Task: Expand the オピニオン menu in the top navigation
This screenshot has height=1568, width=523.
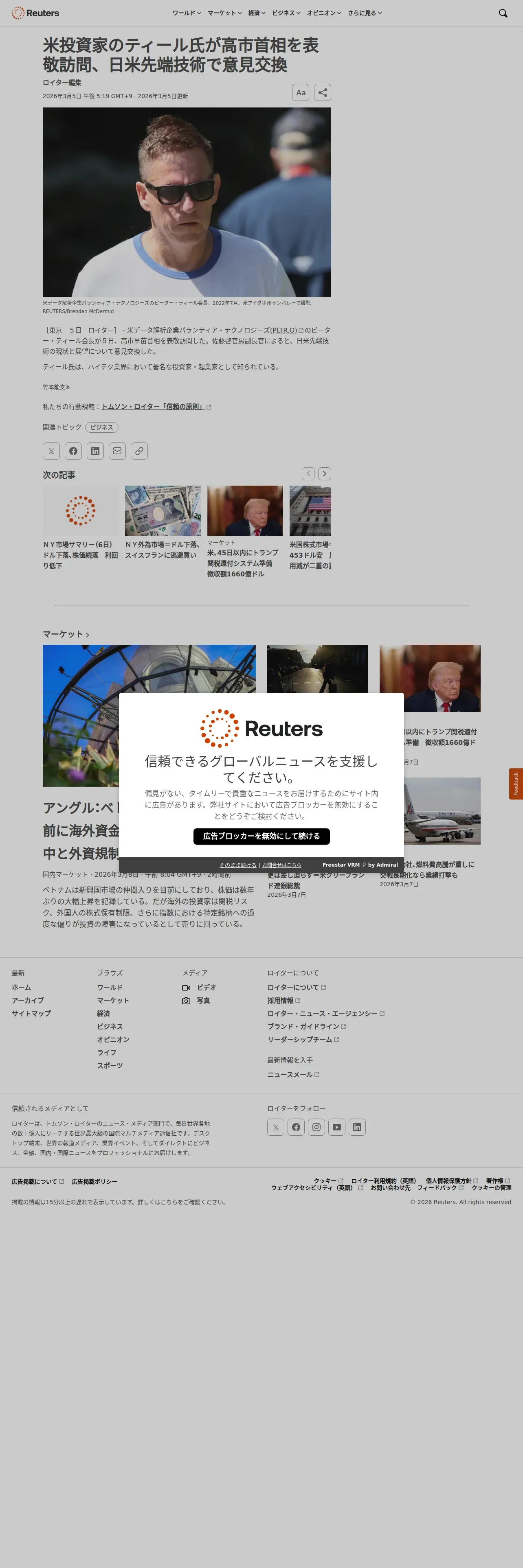Action: click(x=324, y=13)
